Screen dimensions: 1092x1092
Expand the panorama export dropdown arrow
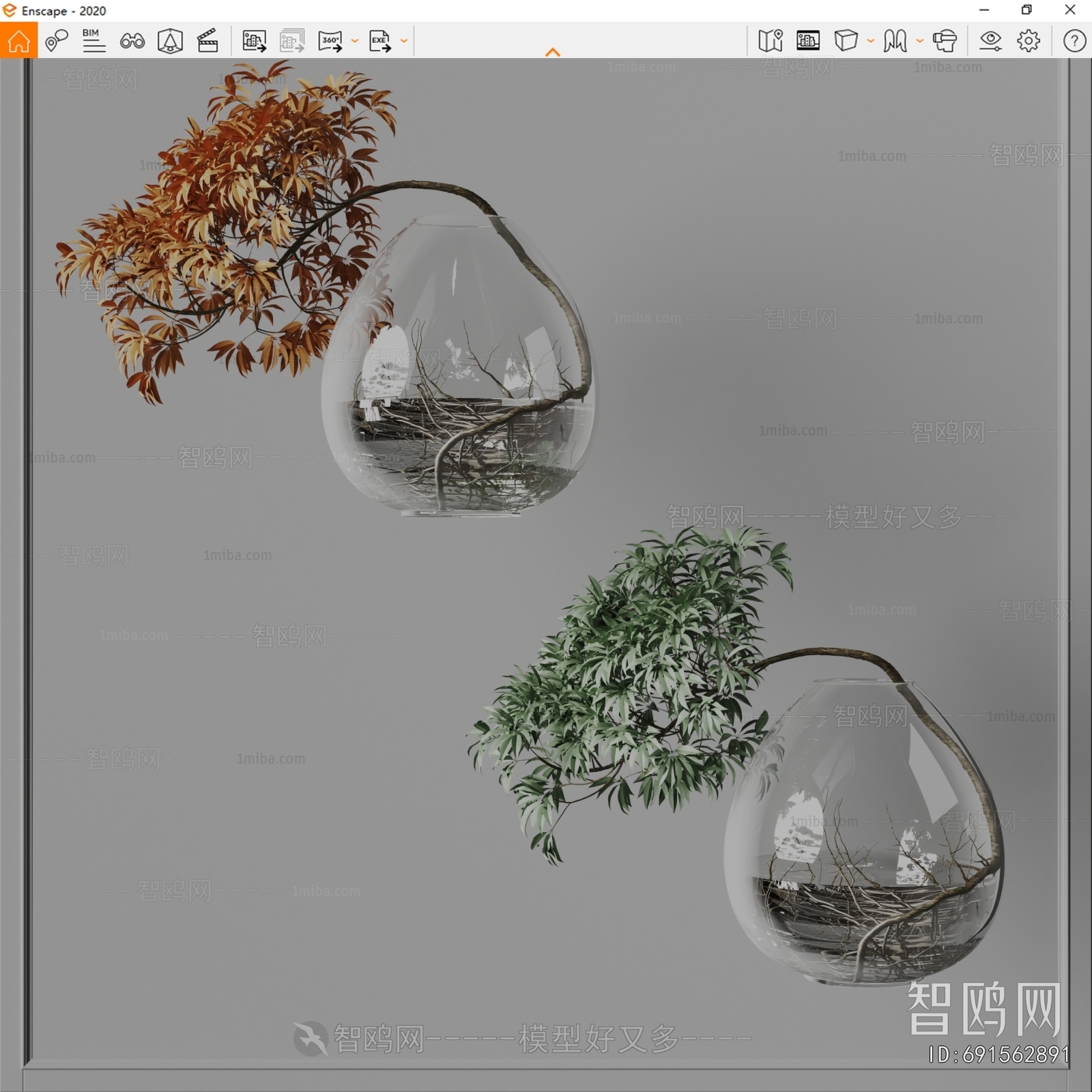(355, 42)
